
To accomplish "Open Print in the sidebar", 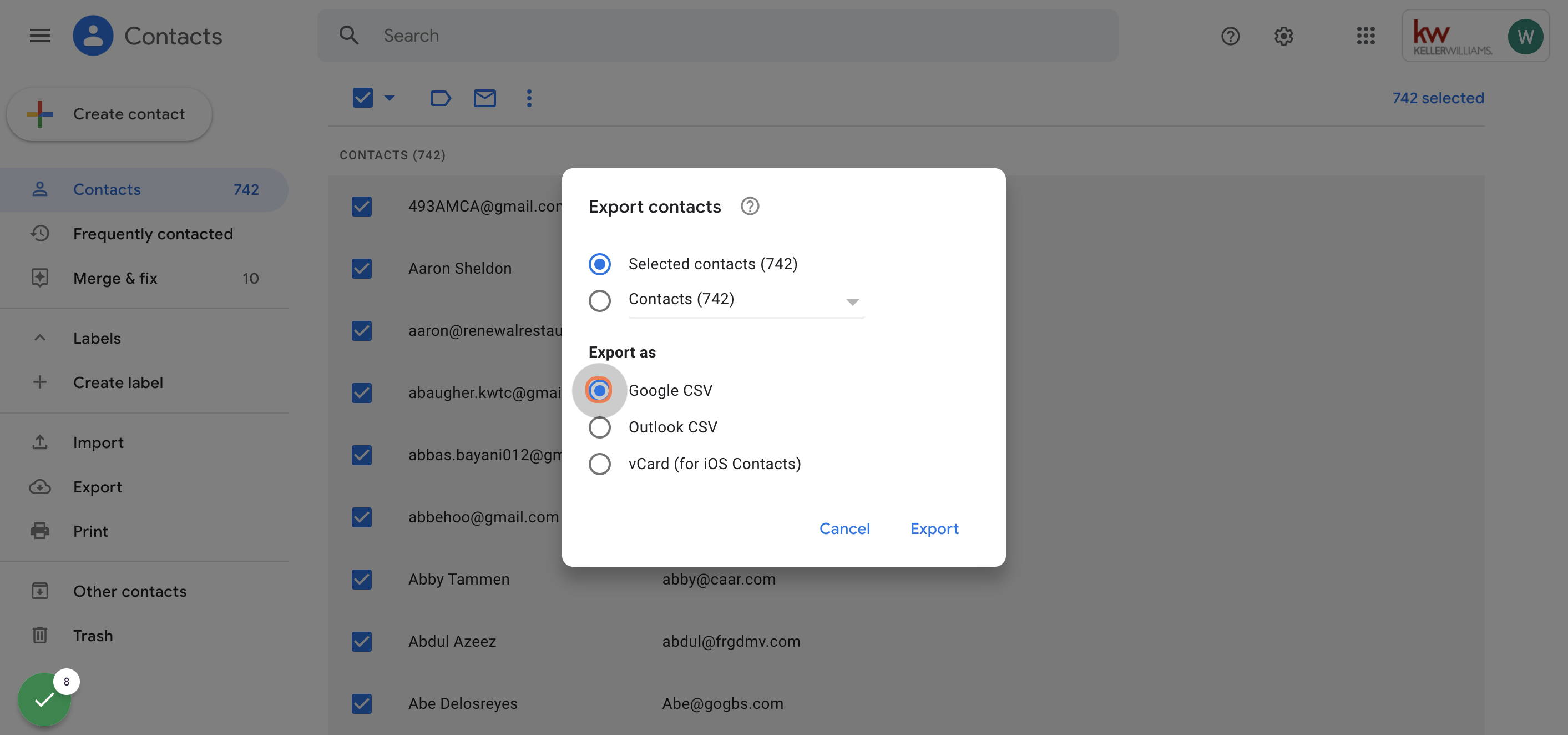I will (x=144, y=532).
